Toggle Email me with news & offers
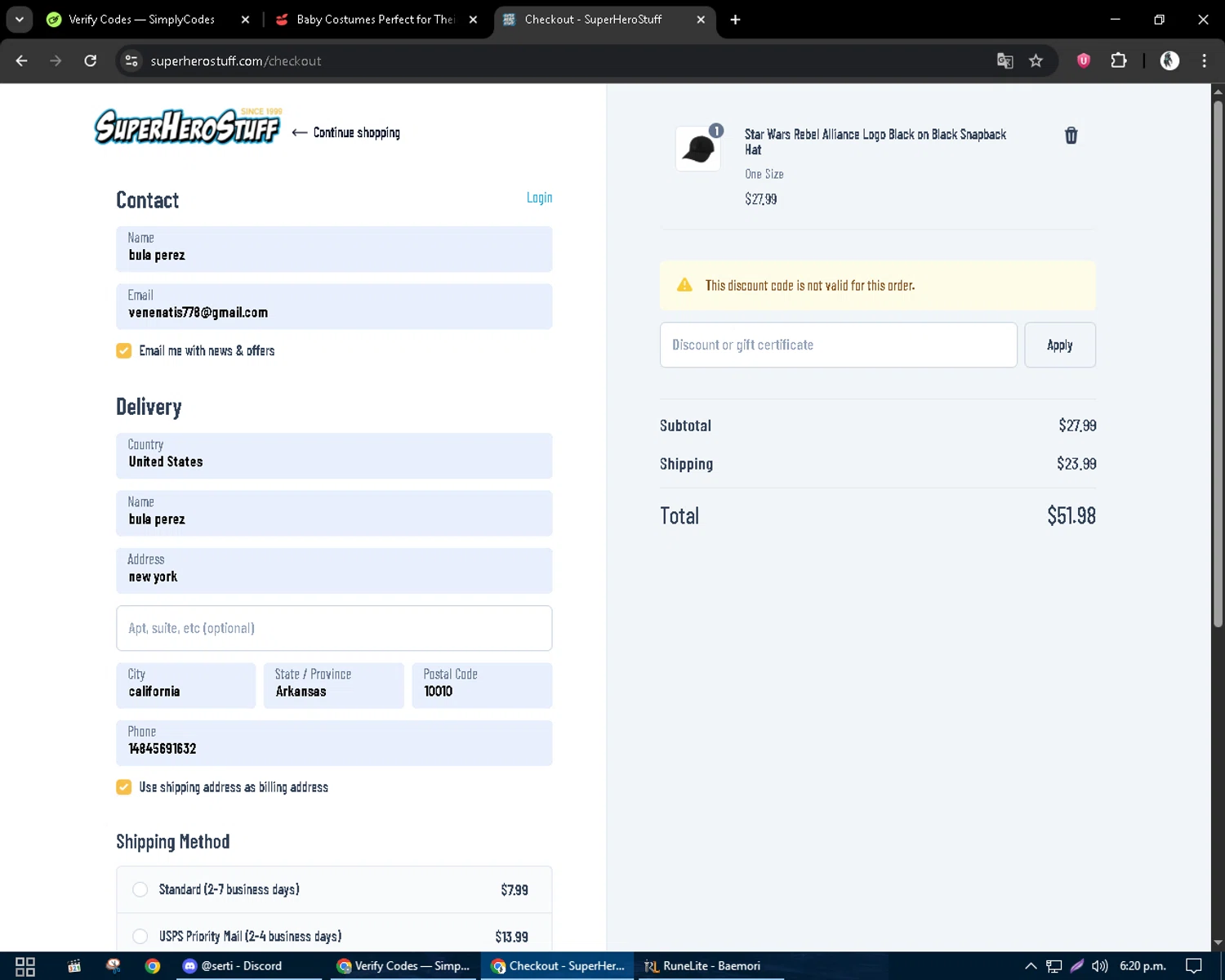1225x980 pixels. 124,350
